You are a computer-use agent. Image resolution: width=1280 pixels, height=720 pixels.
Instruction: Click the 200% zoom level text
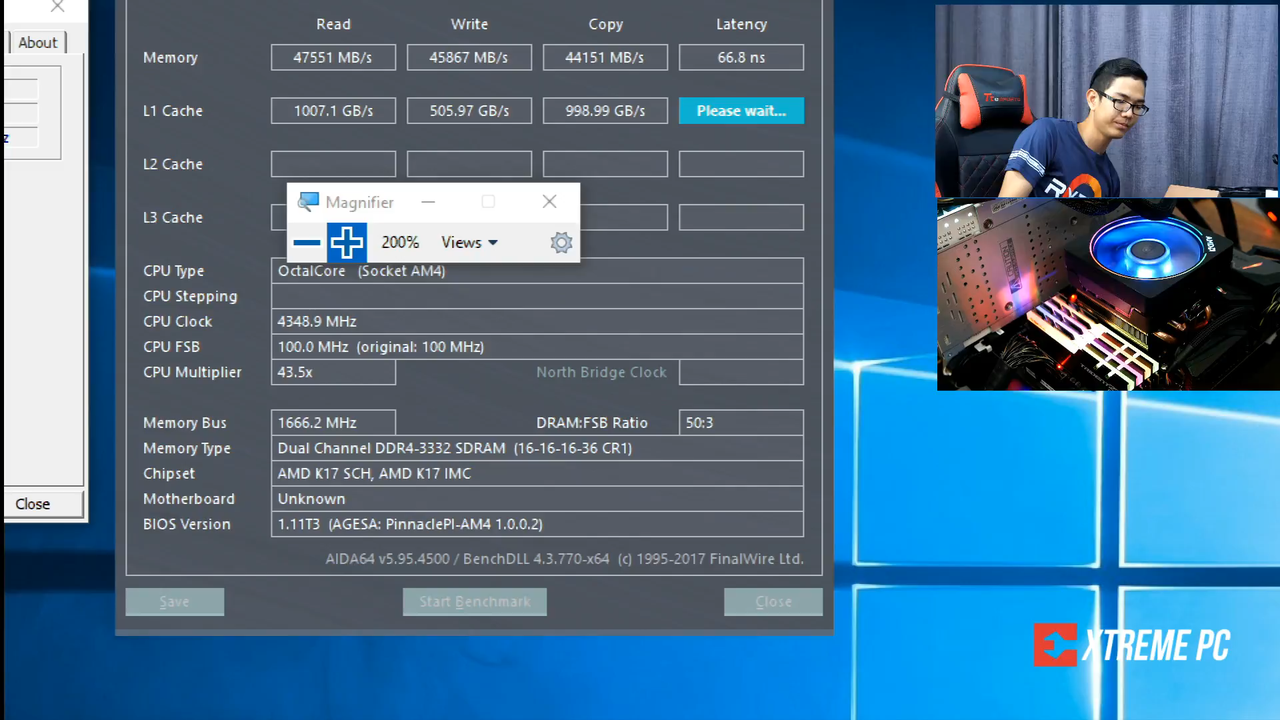[x=400, y=242]
